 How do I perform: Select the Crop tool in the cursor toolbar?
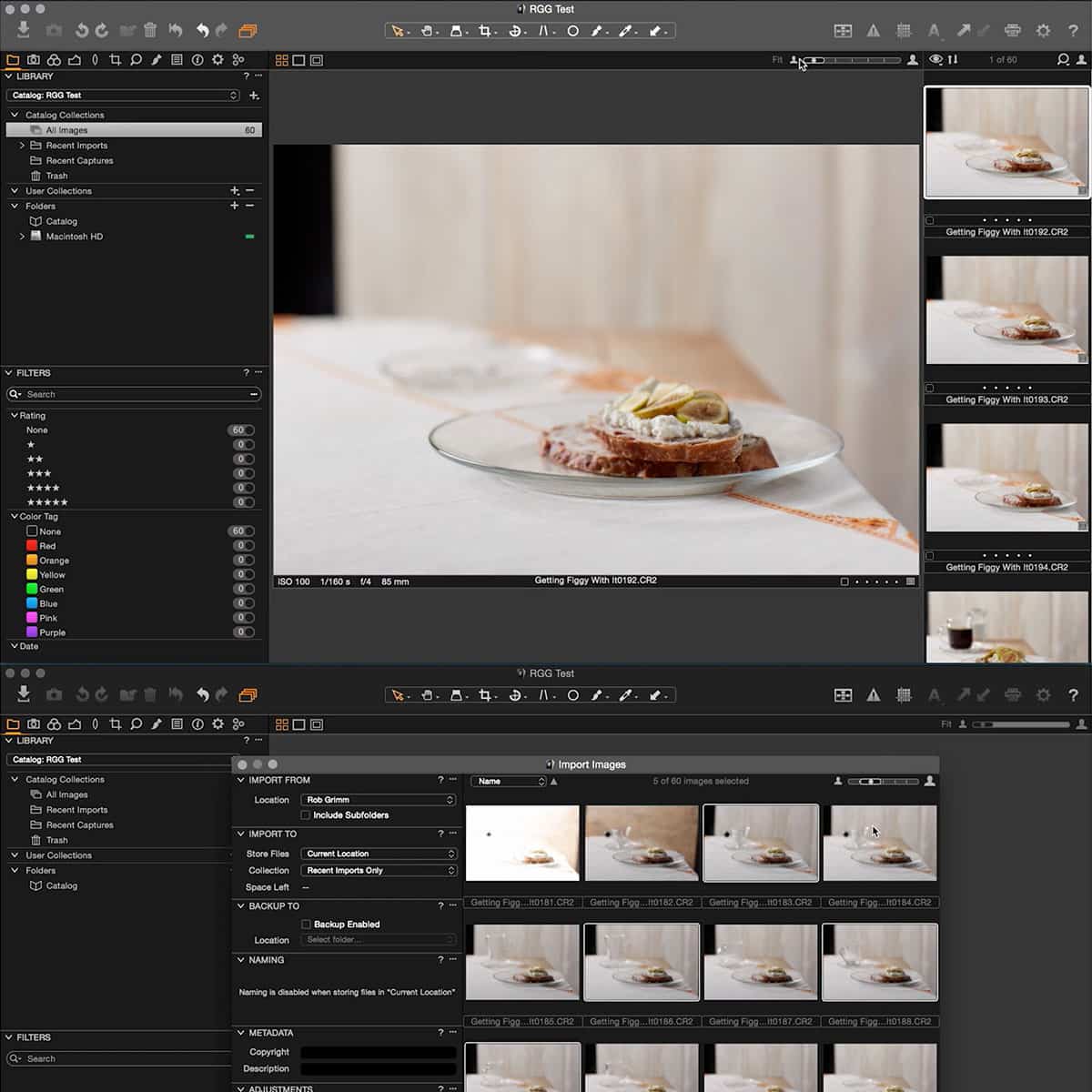click(x=485, y=30)
